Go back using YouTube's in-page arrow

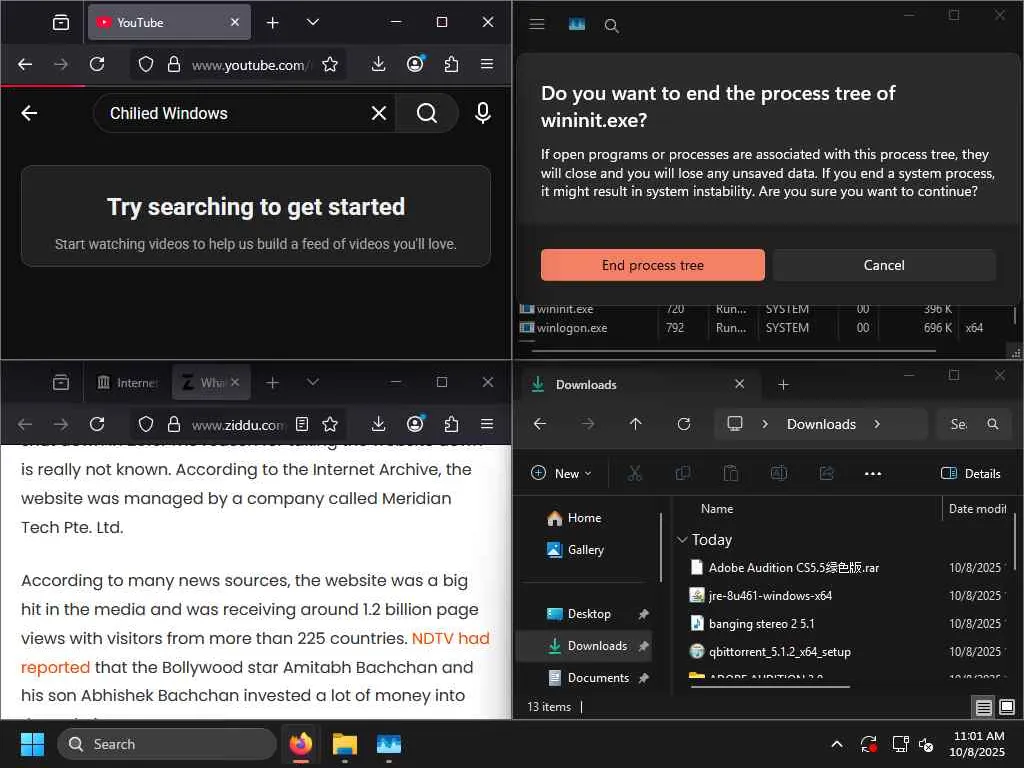click(29, 113)
